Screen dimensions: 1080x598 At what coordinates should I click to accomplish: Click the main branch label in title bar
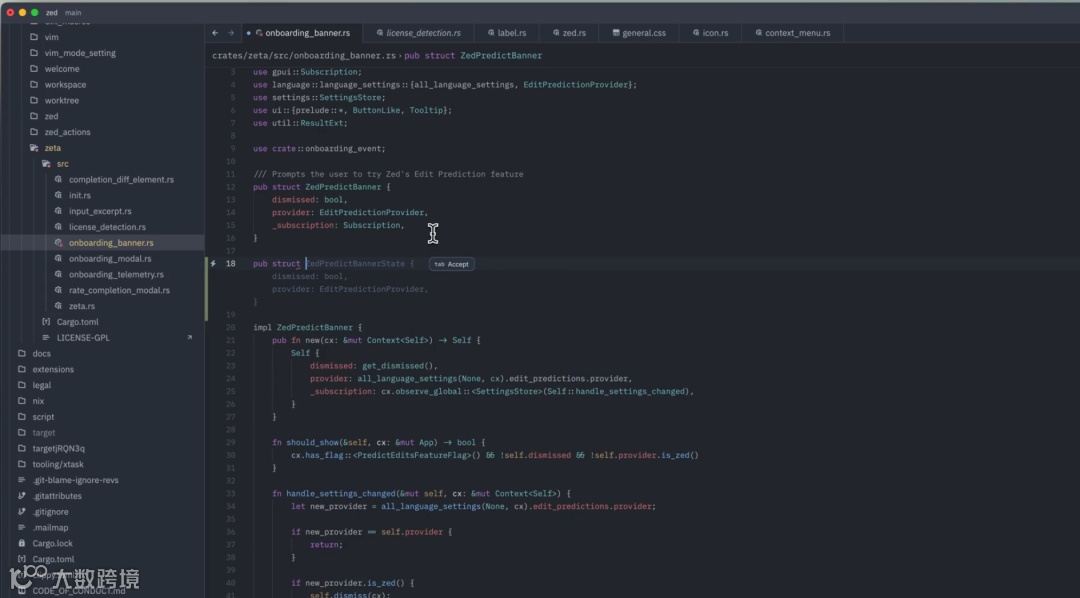pyautogui.click(x=73, y=12)
